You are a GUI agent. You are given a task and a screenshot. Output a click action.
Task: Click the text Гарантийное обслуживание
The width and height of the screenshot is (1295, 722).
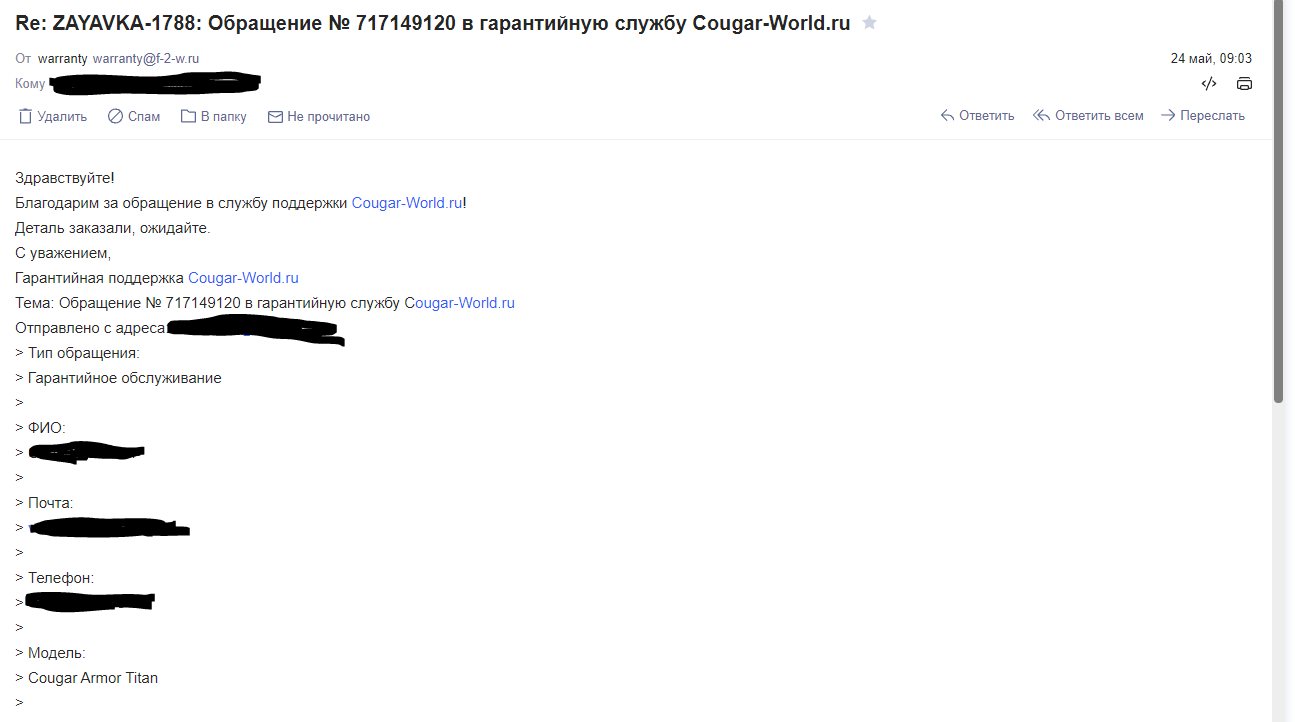[125, 378]
